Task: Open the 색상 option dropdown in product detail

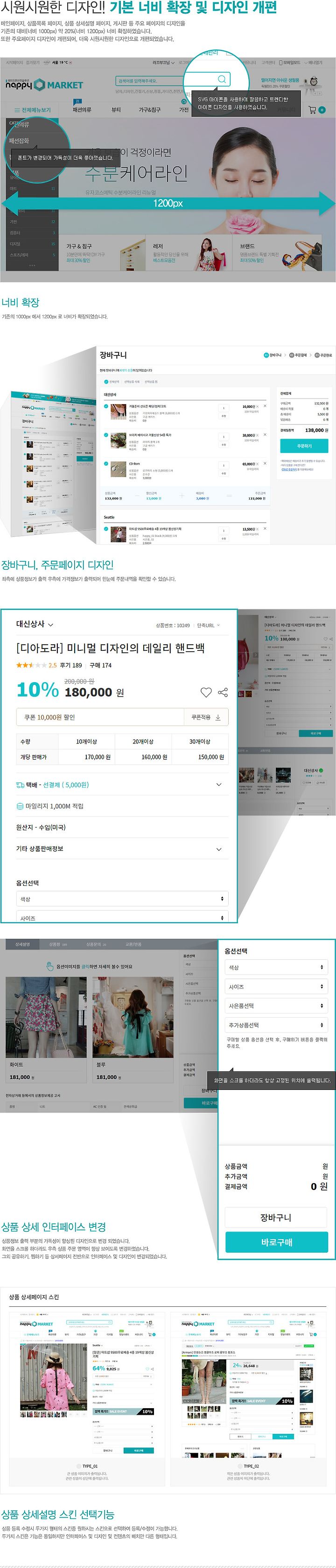Action: 122,898
